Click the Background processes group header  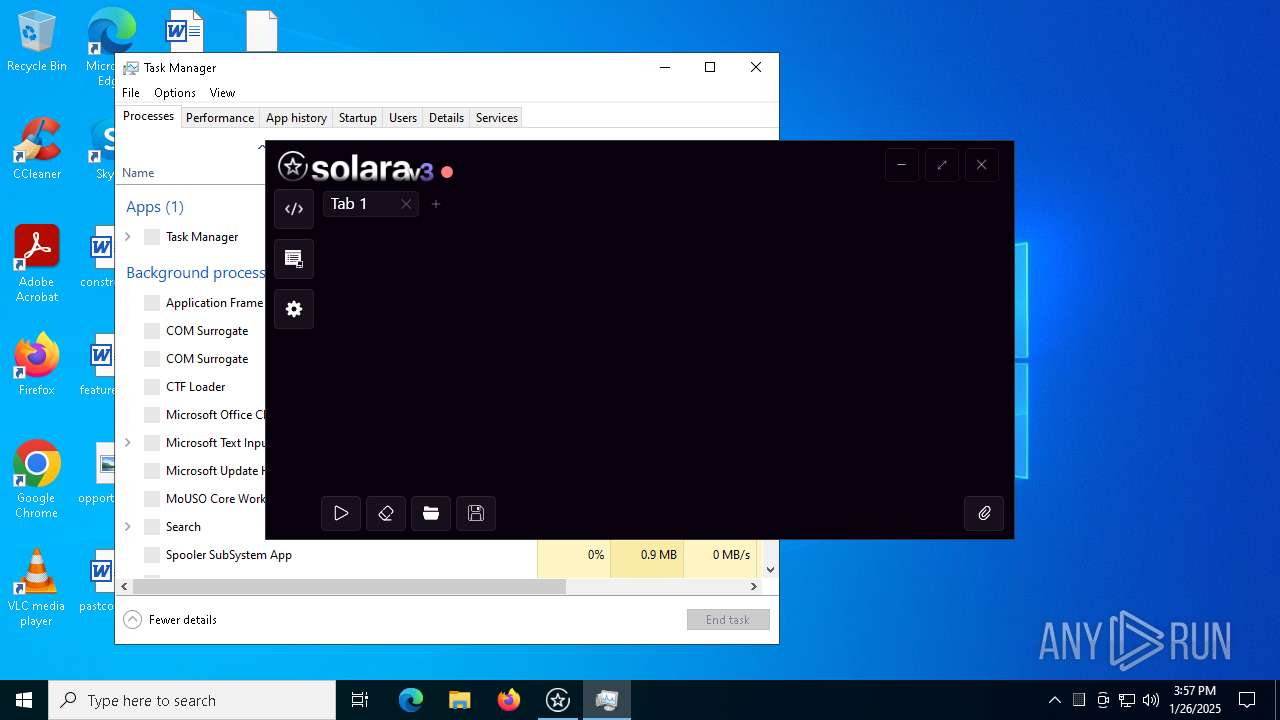pyautogui.click(x=195, y=272)
